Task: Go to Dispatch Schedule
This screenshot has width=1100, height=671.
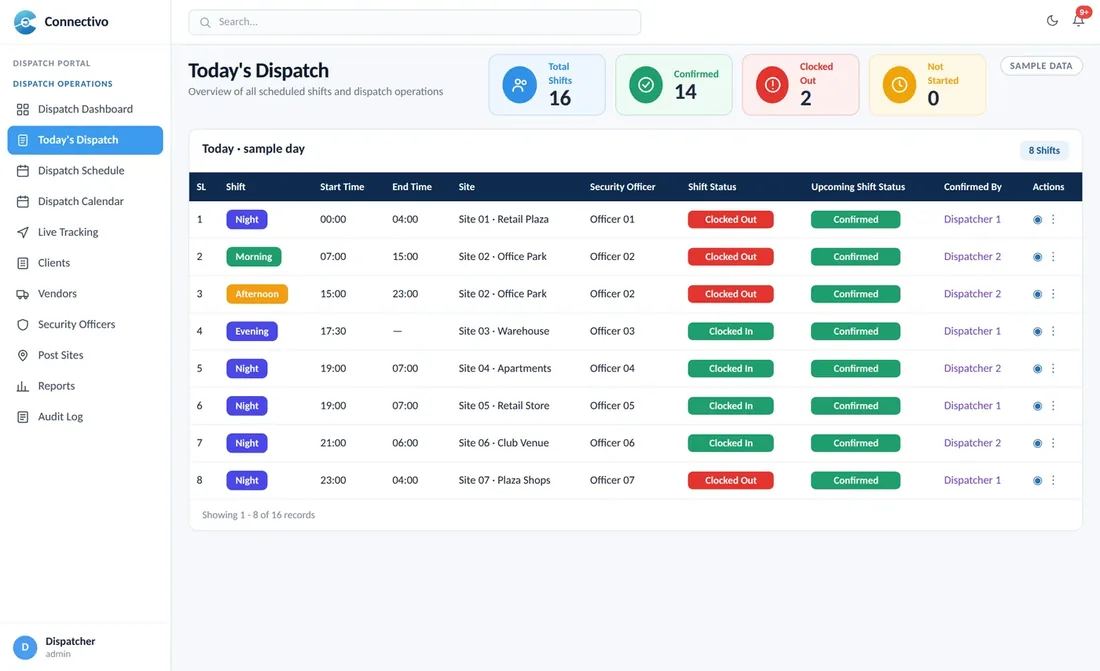Action: [x=85, y=171]
